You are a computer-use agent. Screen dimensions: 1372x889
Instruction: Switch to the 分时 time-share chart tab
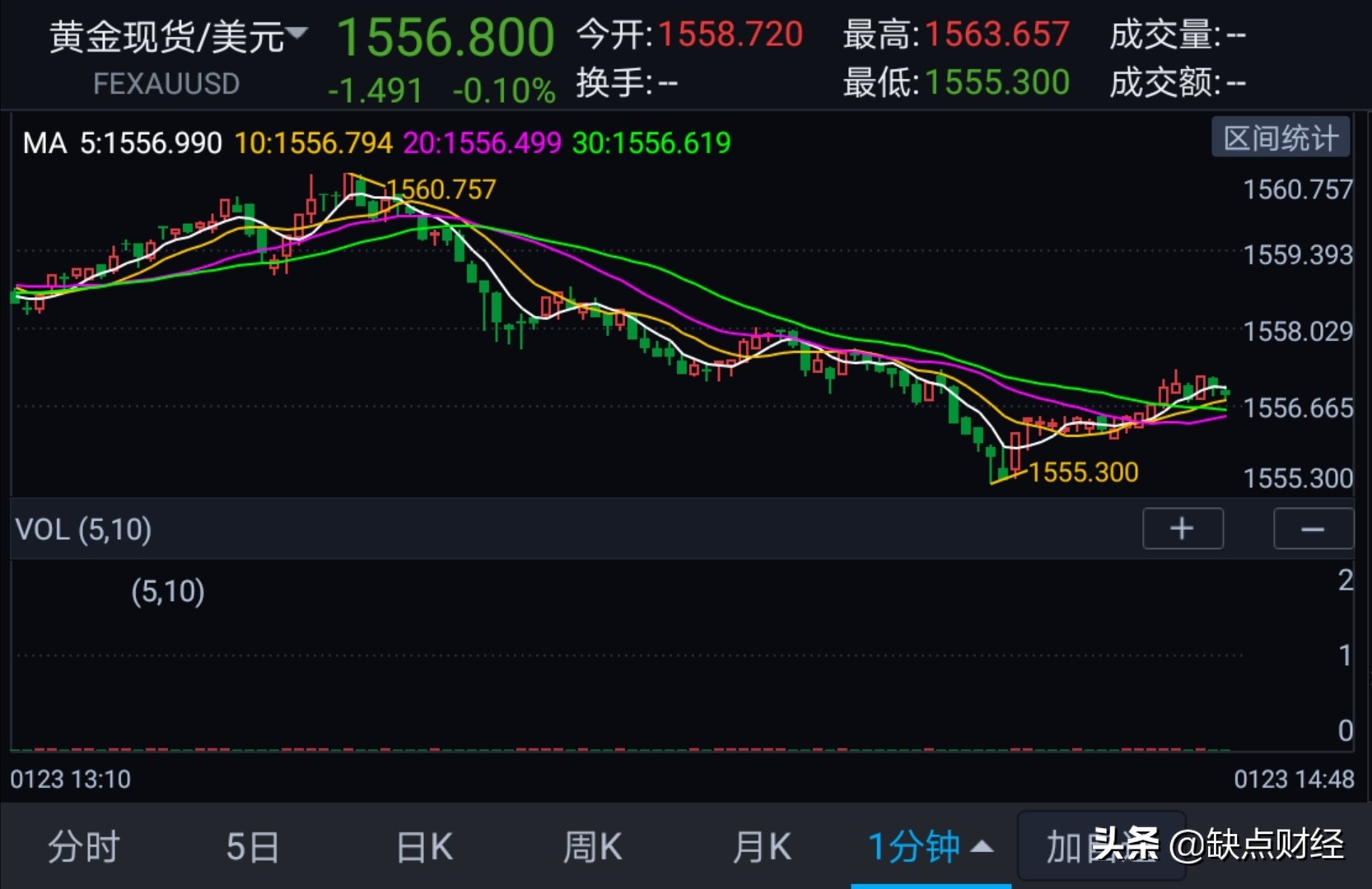tap(82, 846)
